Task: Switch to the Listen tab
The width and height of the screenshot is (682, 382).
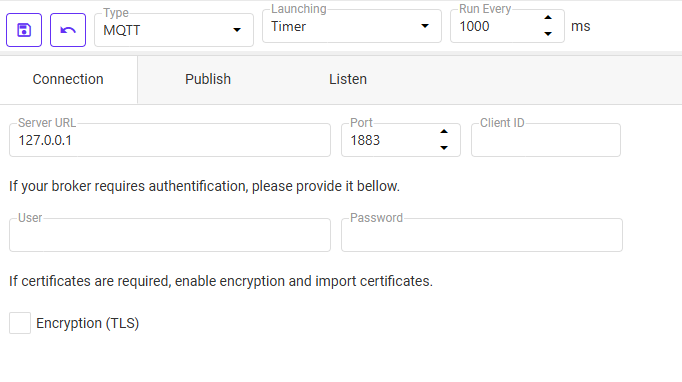Action: coord(348,79)
